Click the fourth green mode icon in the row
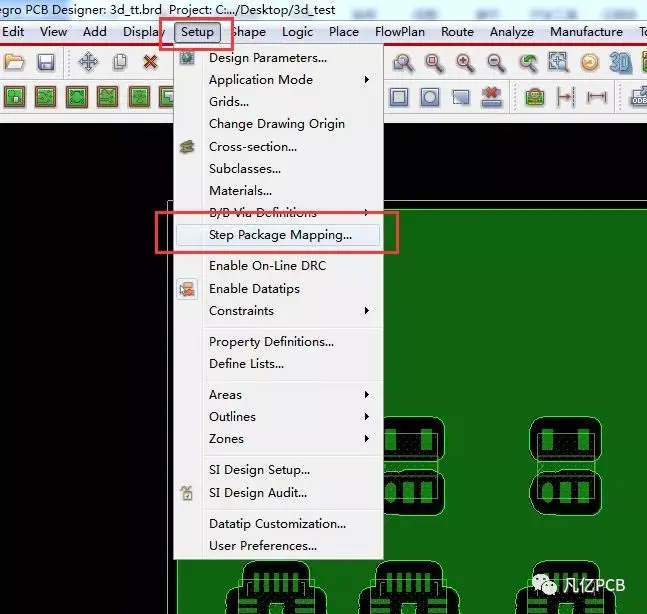 click(107, 97)
